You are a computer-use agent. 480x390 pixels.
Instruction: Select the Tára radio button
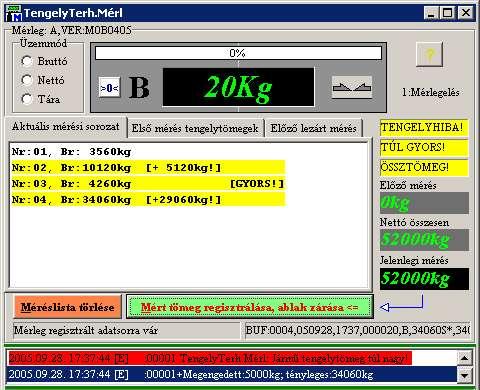pyautogui.click(x=26, y=99)
